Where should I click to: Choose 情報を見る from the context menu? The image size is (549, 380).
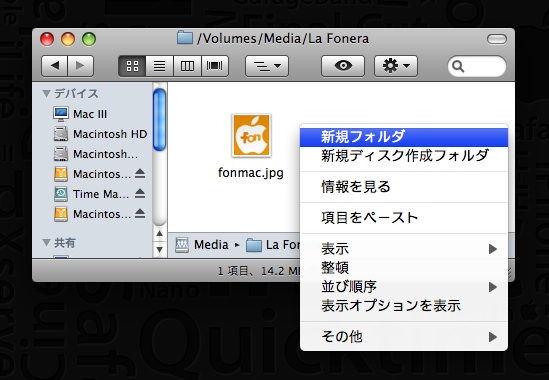tap(404, 187)
